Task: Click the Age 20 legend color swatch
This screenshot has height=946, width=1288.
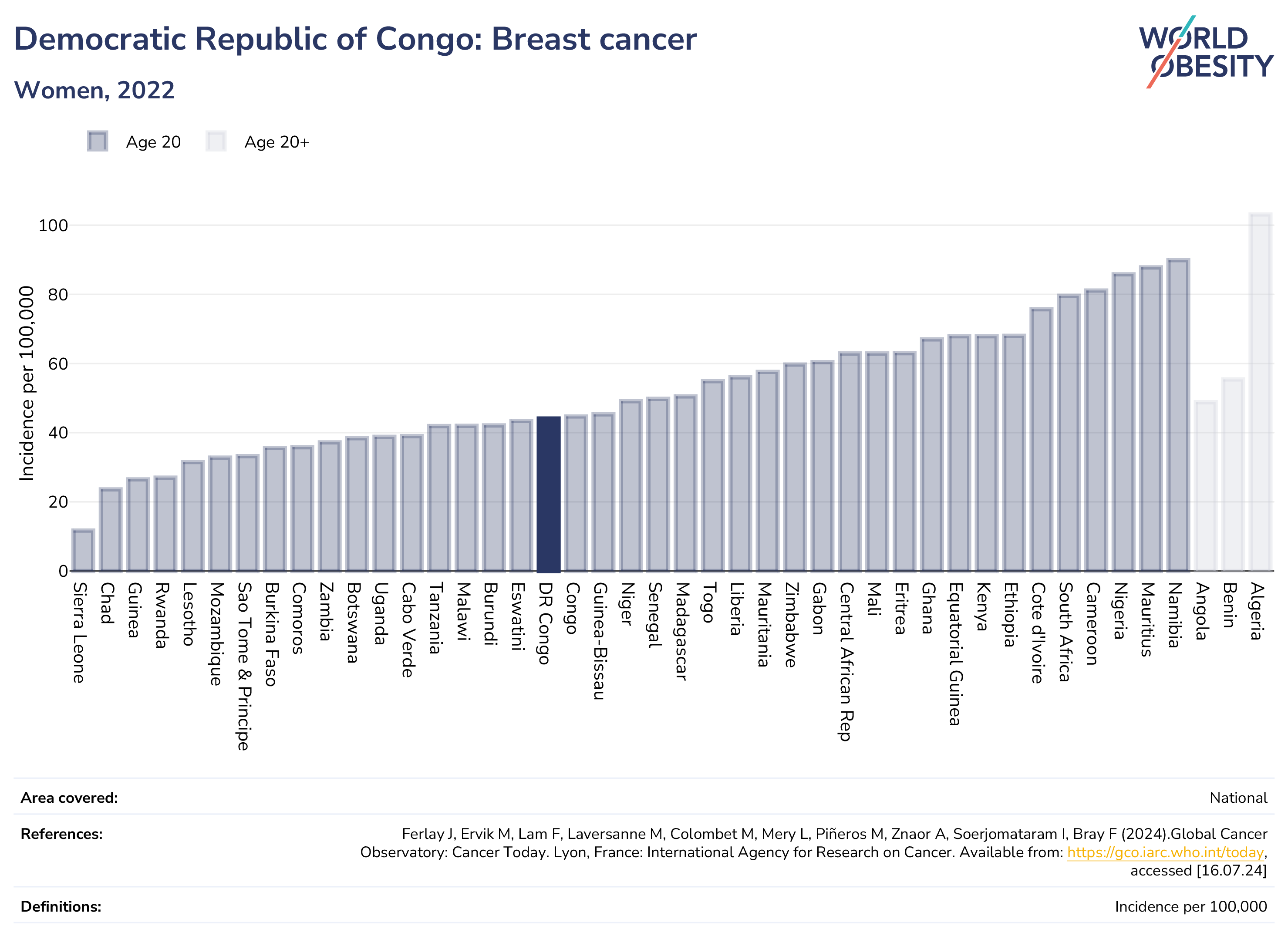Action: [98, 141]
